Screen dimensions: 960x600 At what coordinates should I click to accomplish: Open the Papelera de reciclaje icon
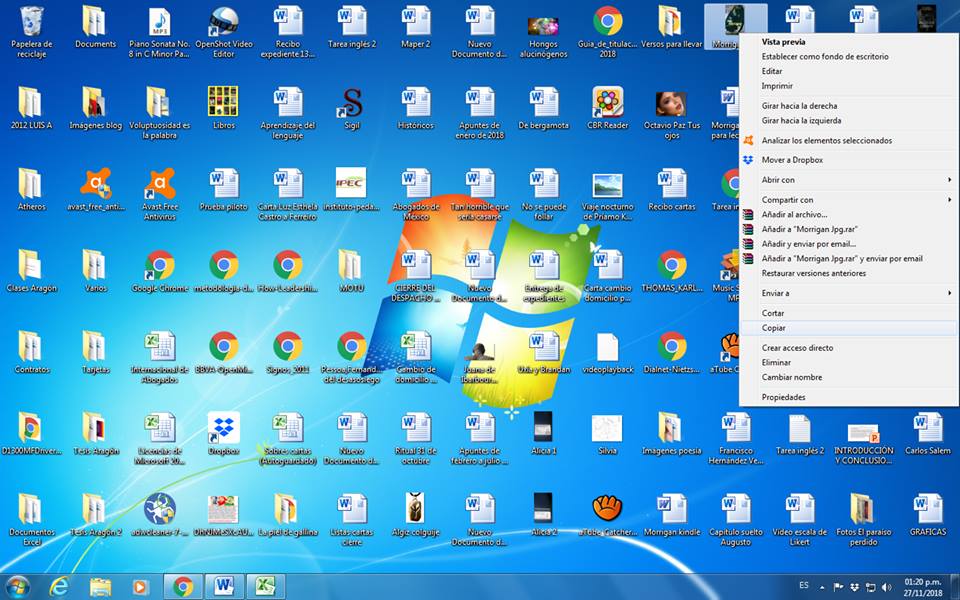click(x=32, y=22)
